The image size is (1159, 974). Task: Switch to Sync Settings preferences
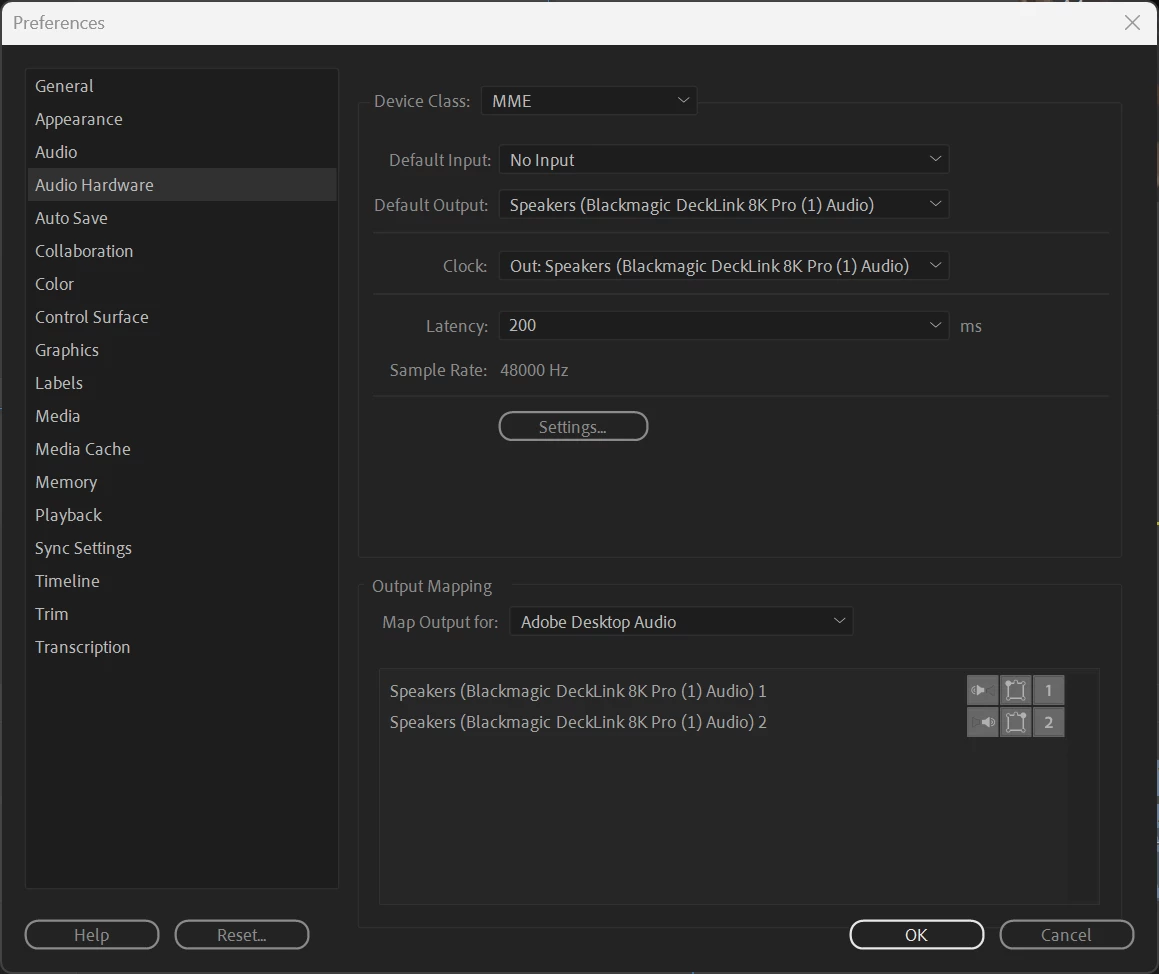[x=182, y=548]
